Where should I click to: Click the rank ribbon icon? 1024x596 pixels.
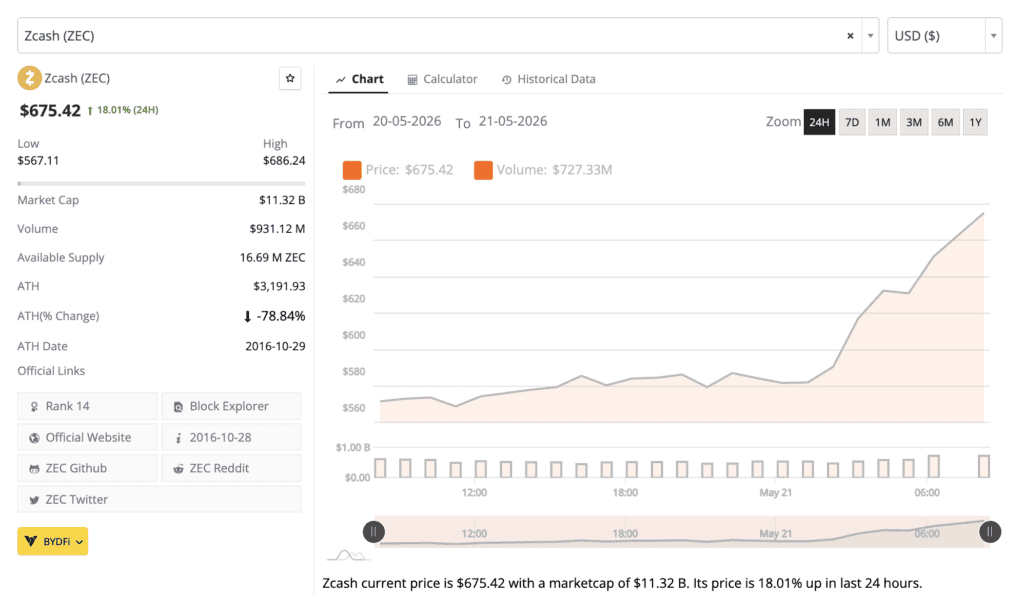34,407
